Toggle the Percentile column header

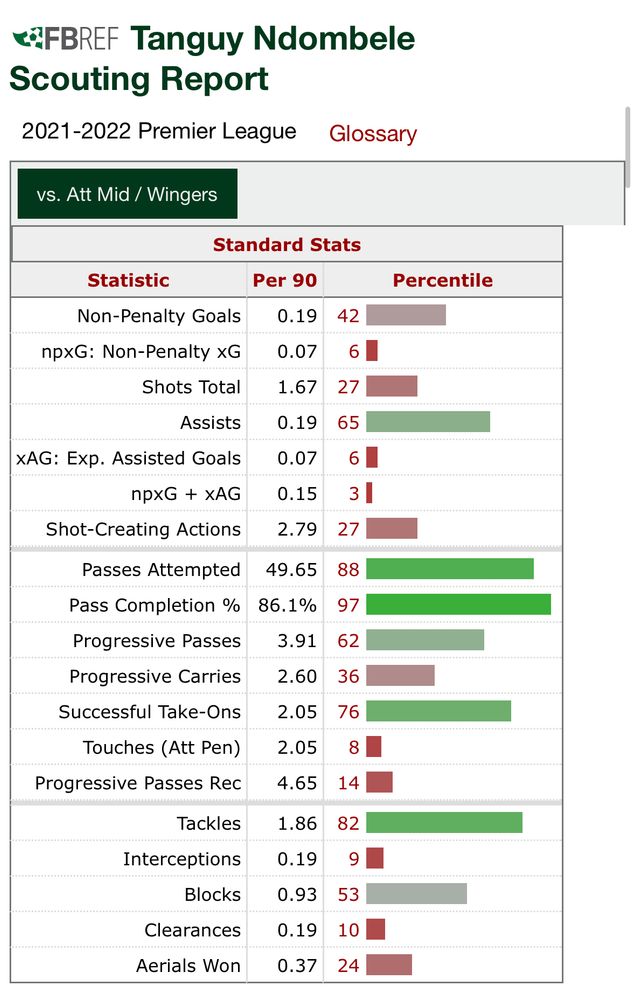443,279
